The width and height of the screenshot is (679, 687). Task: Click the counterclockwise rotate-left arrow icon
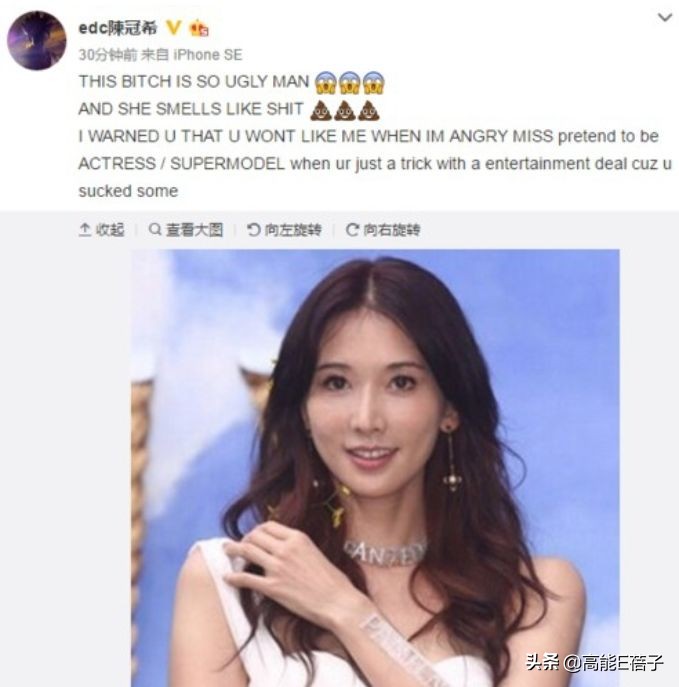point(253,229)
